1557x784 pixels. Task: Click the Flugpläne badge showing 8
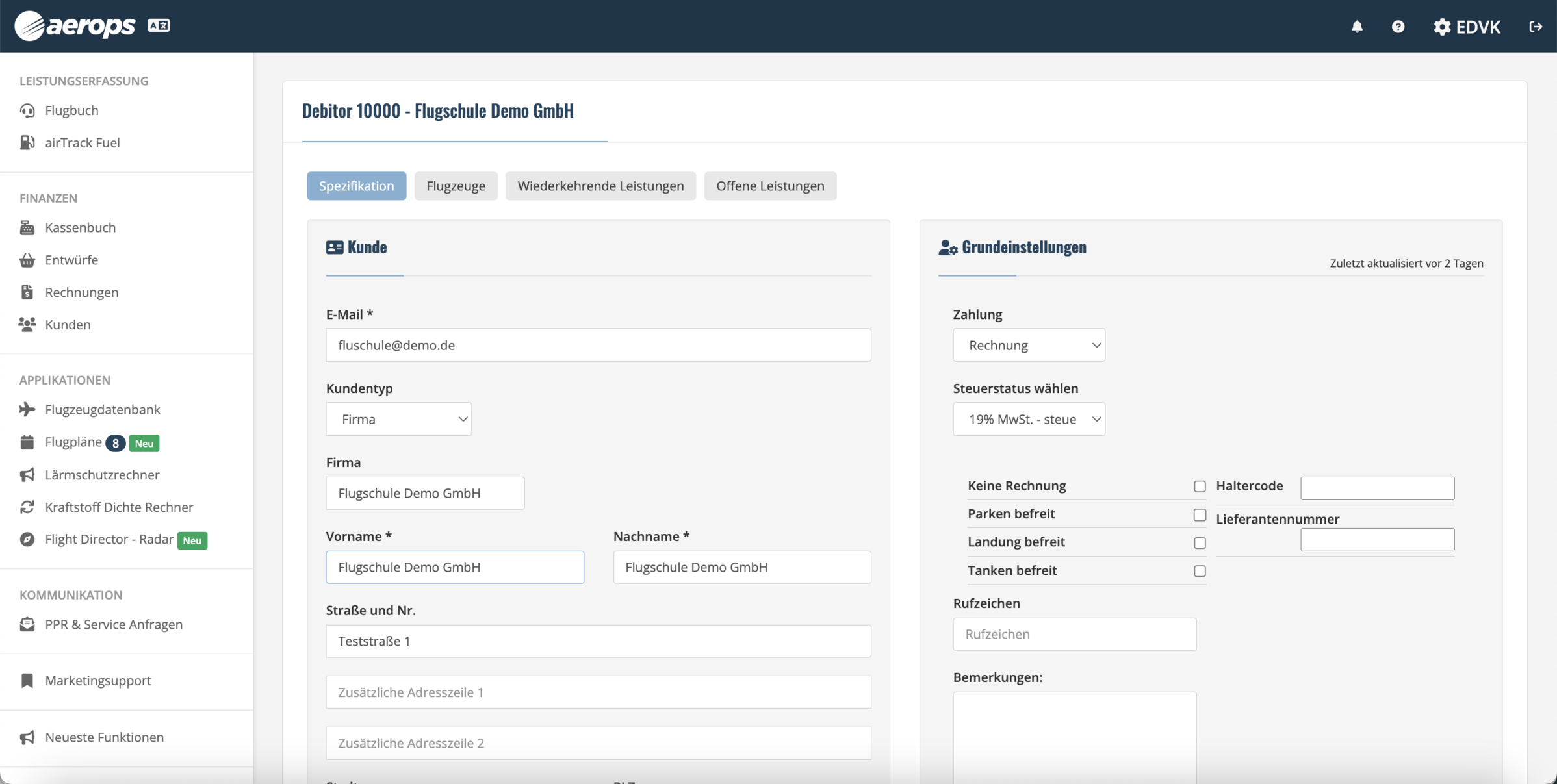(116, 443)
